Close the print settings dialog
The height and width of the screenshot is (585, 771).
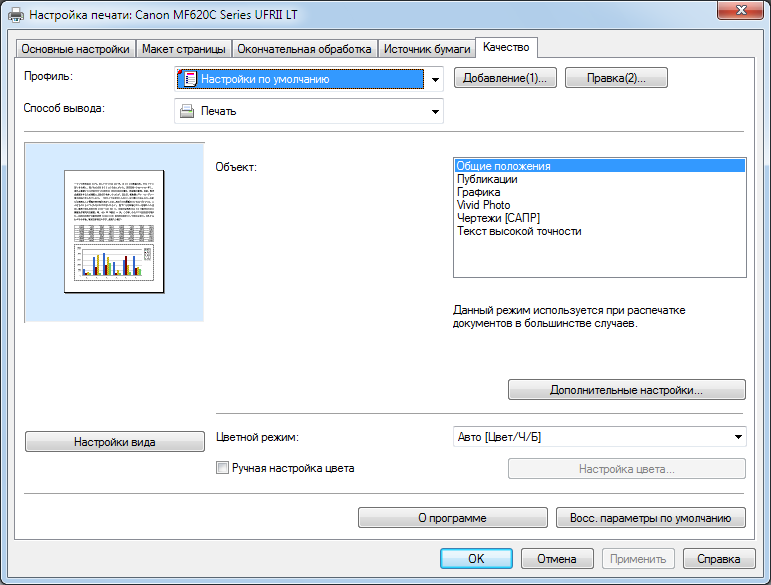click(x=741, y=10)
